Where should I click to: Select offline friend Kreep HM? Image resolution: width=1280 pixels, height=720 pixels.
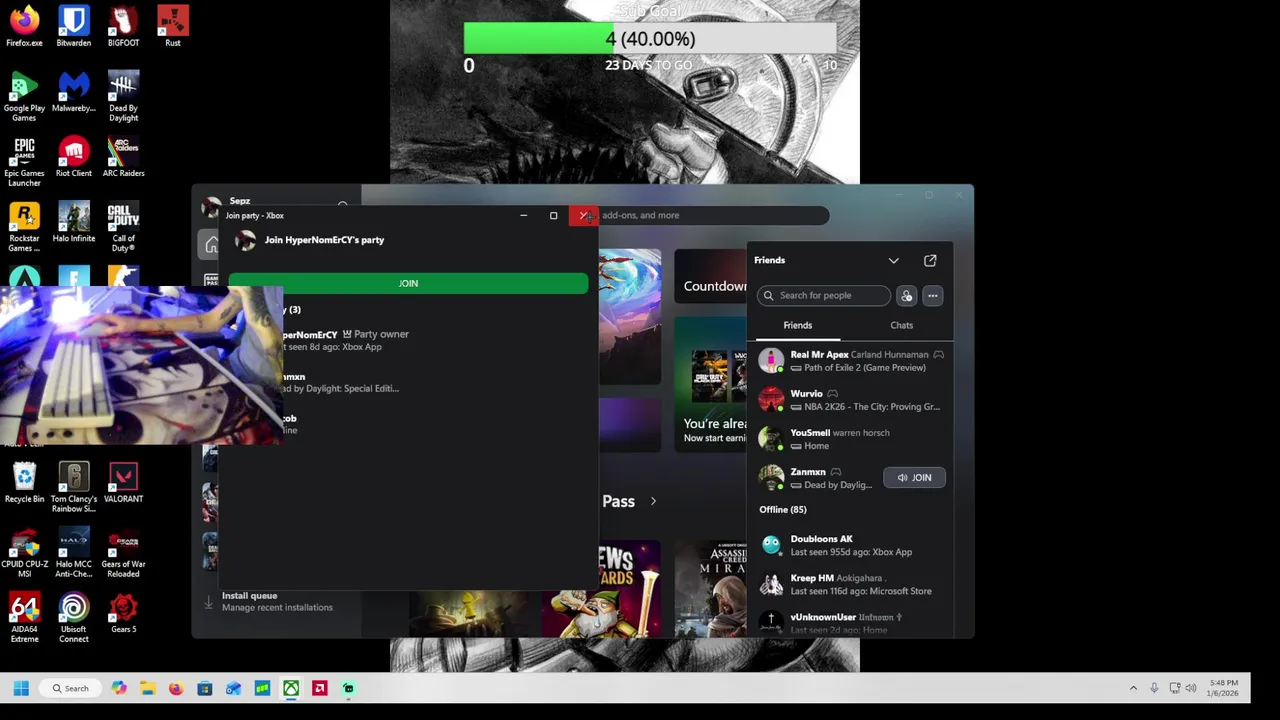852,584
